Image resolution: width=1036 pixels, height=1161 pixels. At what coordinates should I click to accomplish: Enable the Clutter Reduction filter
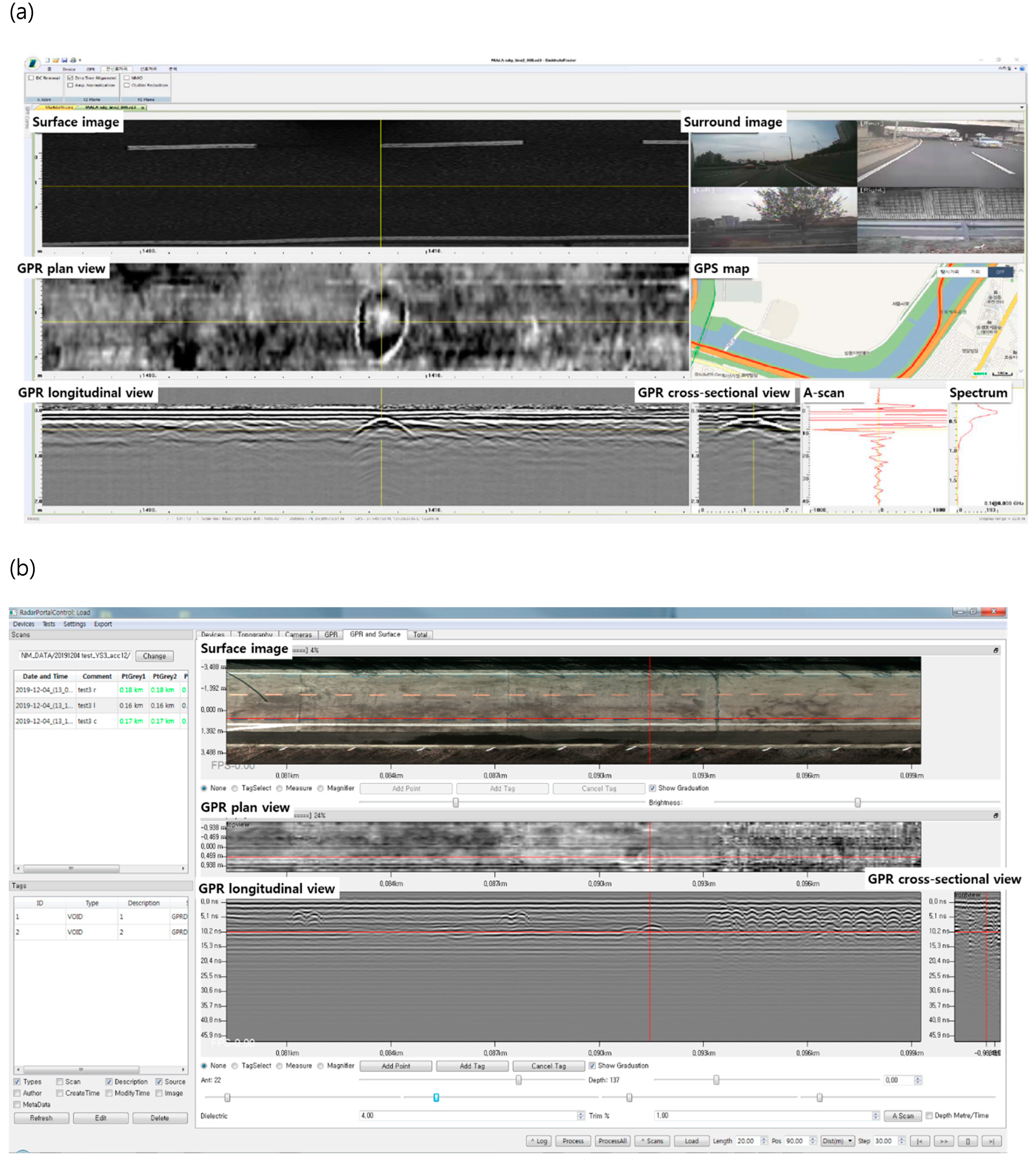(128, 85)
